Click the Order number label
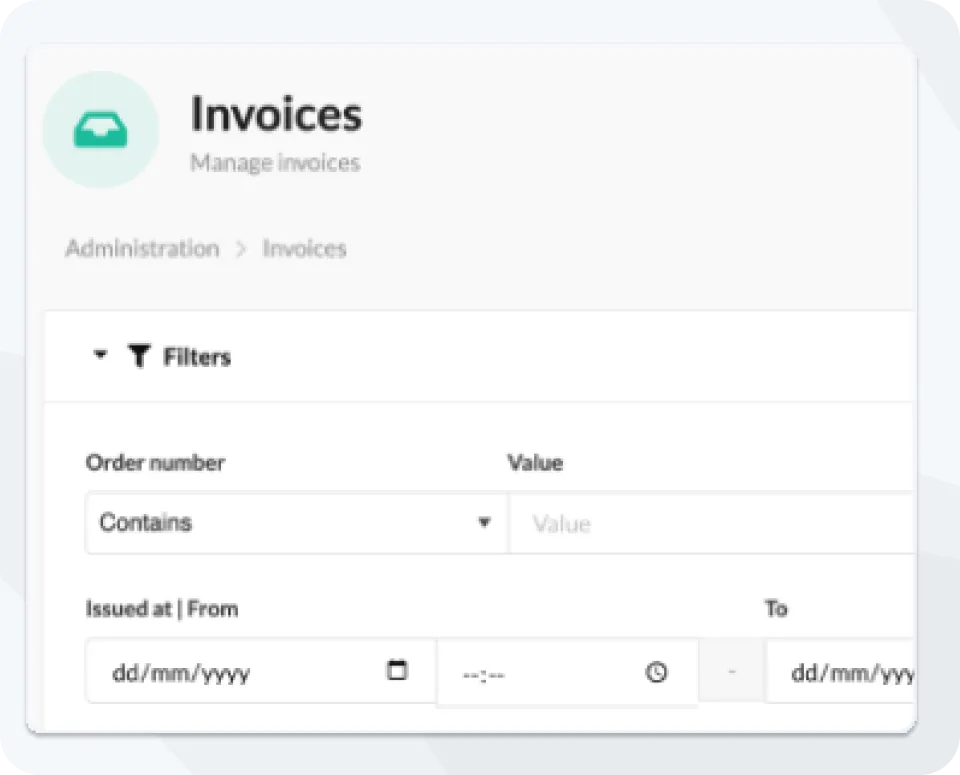The width and height of the screenshot is (960, 775). [155, 463]
